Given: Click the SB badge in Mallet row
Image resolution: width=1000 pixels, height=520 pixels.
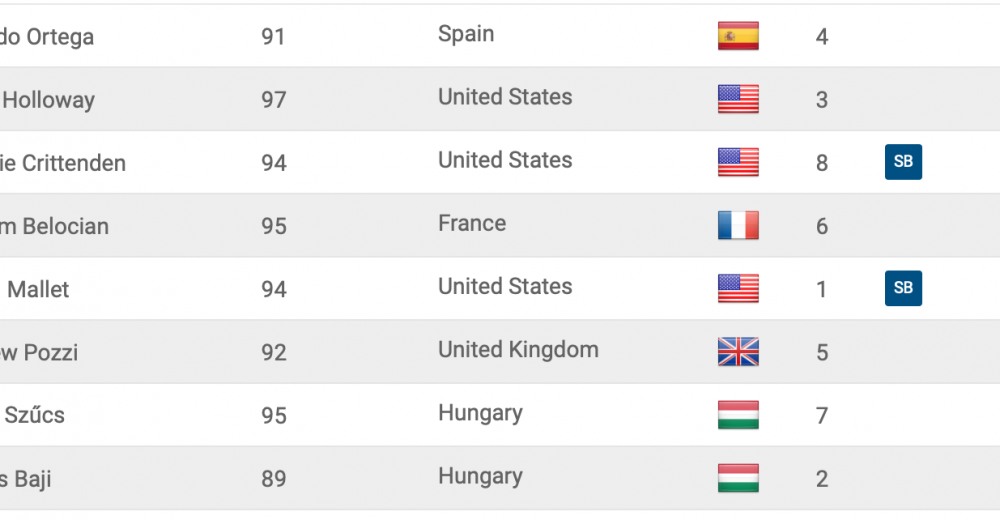Looking at the screenshot, I should 903,288.
